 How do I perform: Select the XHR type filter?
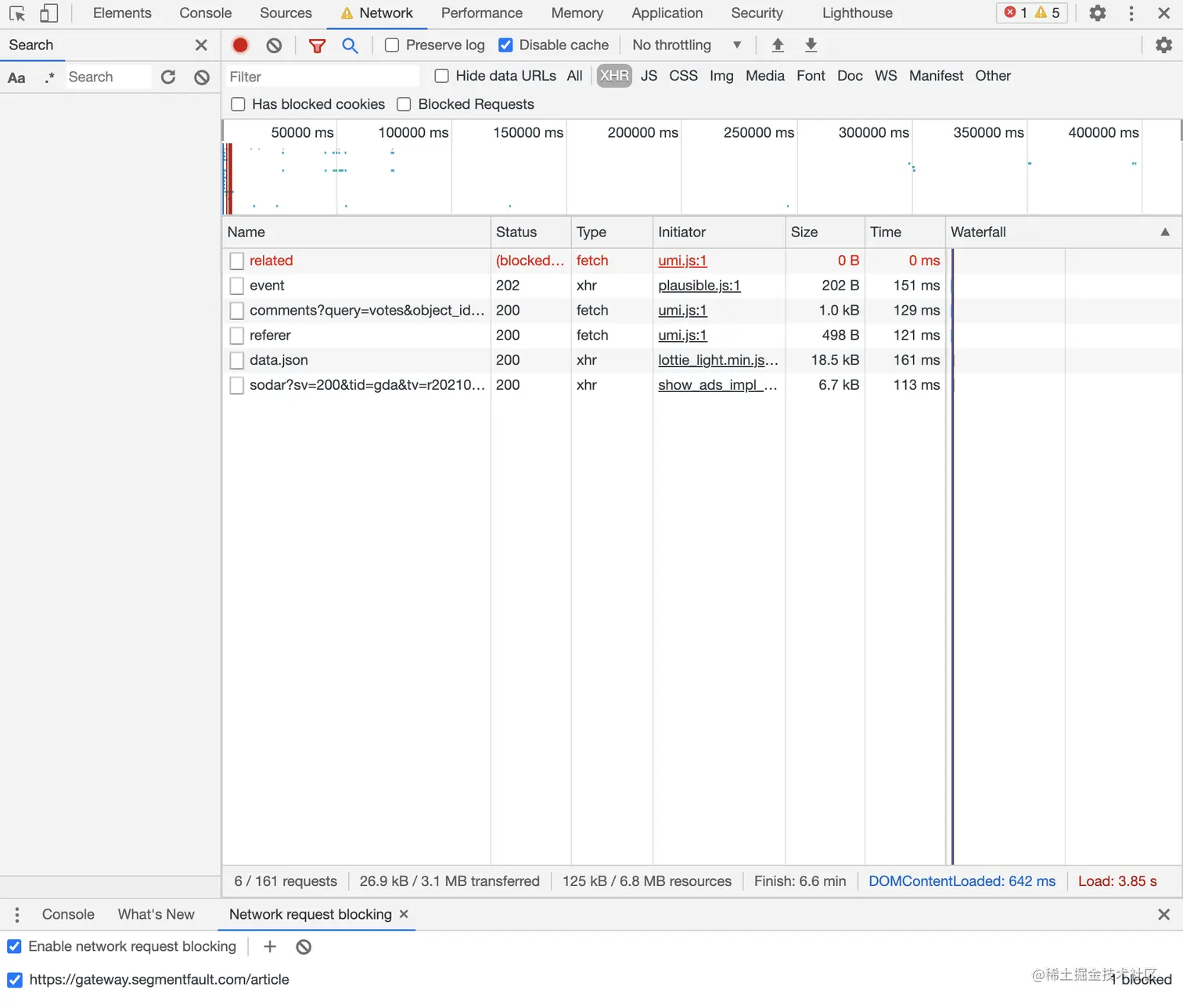click(x=614, y=76)
